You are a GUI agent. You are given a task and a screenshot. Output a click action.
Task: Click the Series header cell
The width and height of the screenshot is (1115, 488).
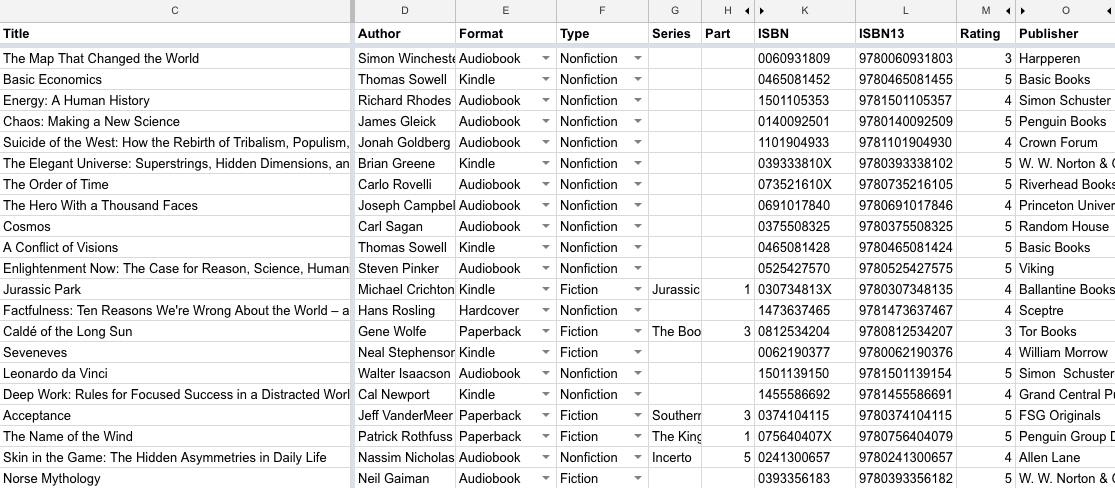675,33
